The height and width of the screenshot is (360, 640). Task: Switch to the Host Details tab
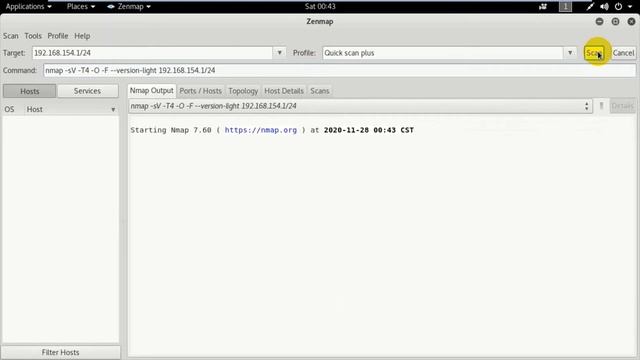(284, 91)
